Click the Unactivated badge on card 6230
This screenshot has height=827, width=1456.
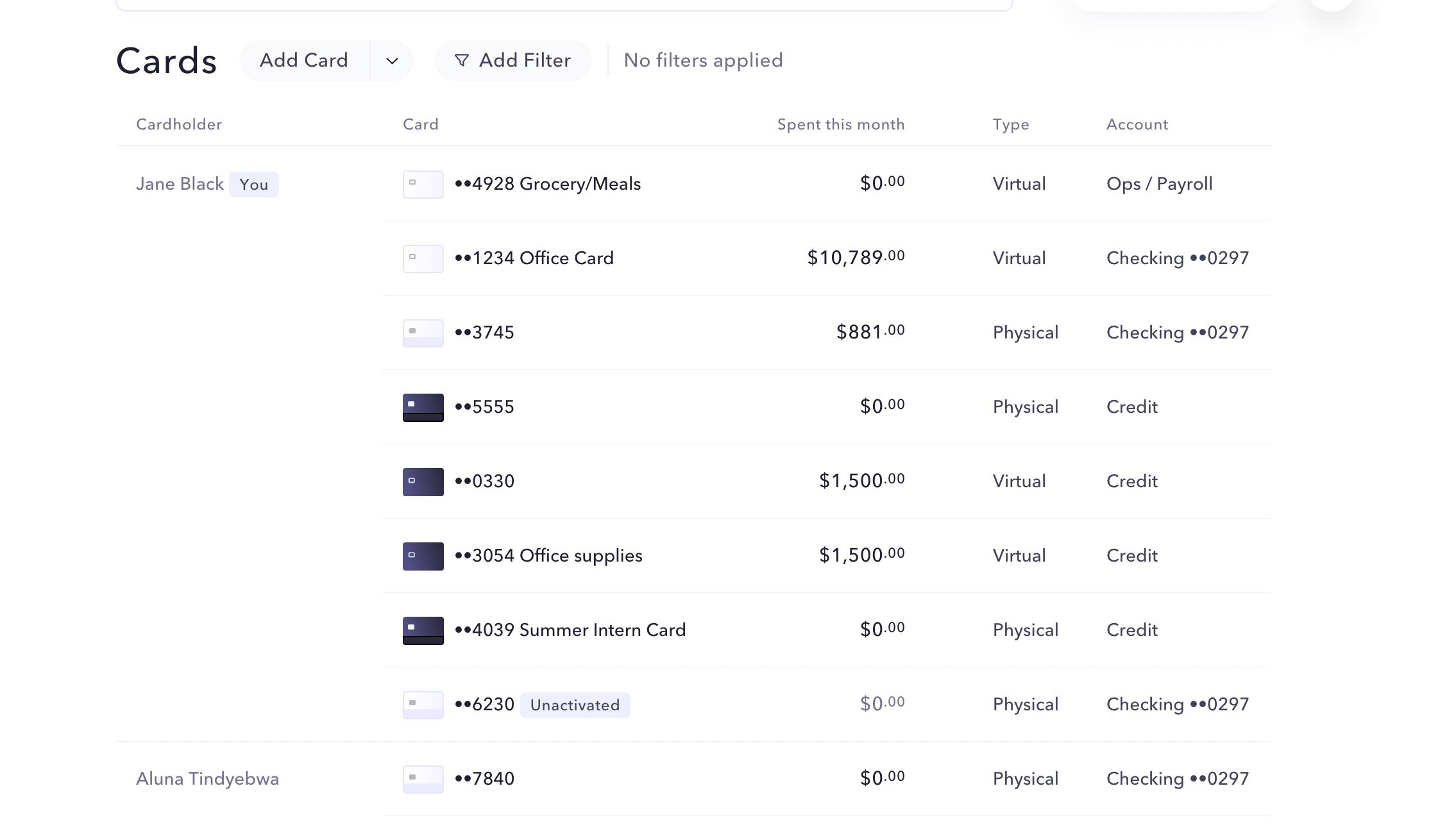coord(575,705)
